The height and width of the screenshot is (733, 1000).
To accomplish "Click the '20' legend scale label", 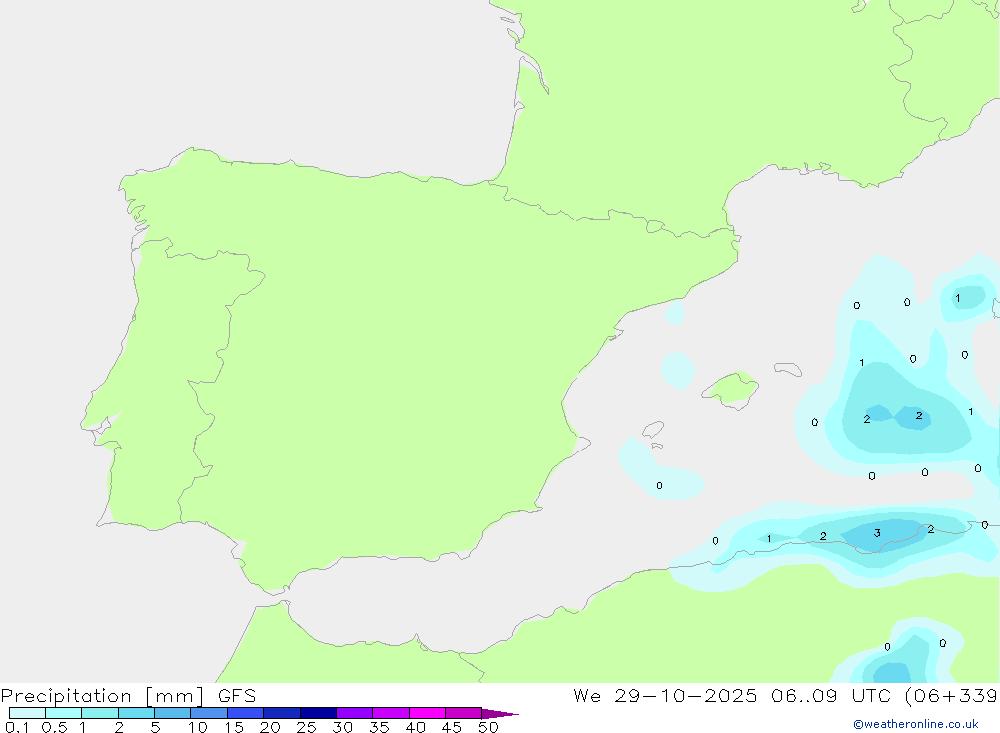I will [270, 727].
